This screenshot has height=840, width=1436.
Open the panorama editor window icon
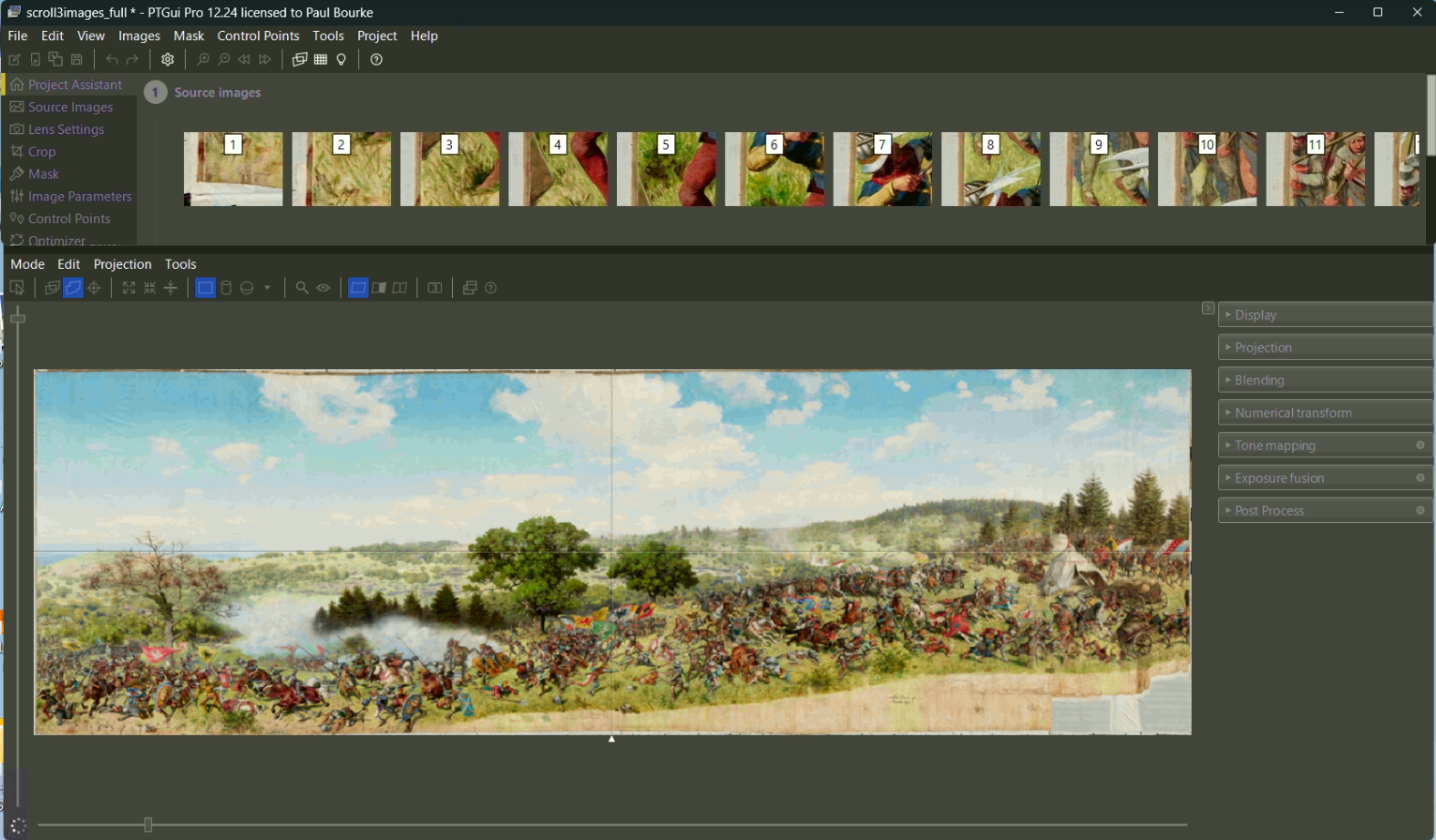click(300, 59)
